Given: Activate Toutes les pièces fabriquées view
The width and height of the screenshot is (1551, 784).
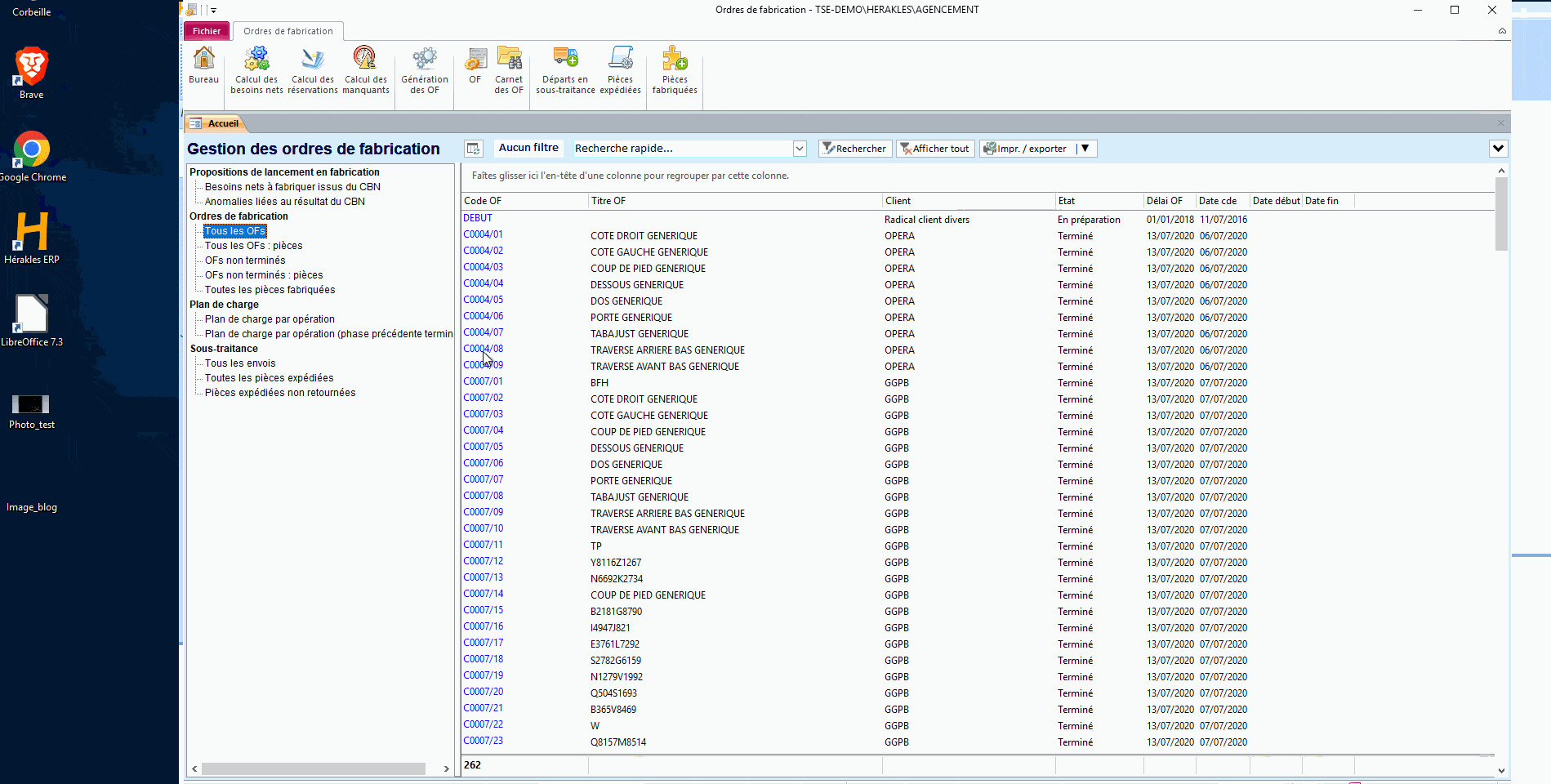Looking at the screenshot, I should click(x=270, y=289).
